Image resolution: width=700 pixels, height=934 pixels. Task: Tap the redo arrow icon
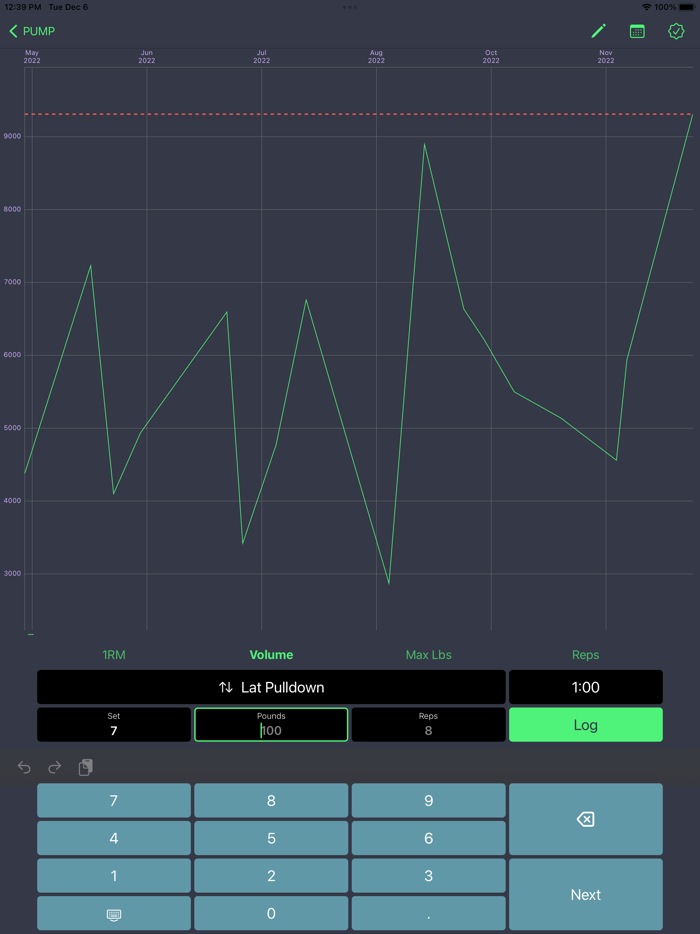tap(55, 767)
